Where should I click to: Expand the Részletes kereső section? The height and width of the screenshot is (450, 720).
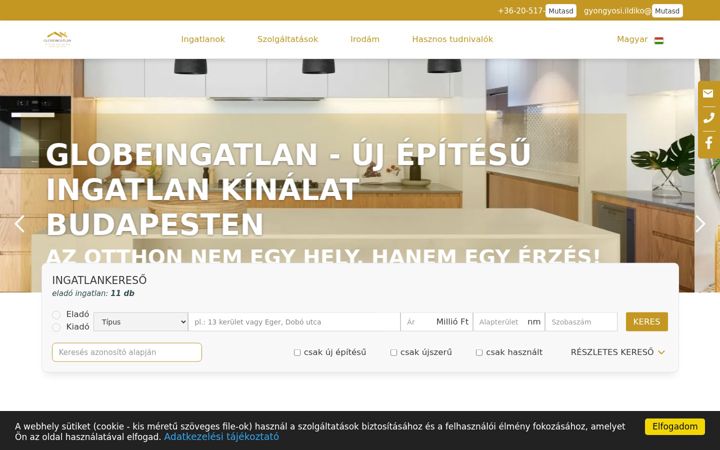pyautogui.click(x=618, y=352)
